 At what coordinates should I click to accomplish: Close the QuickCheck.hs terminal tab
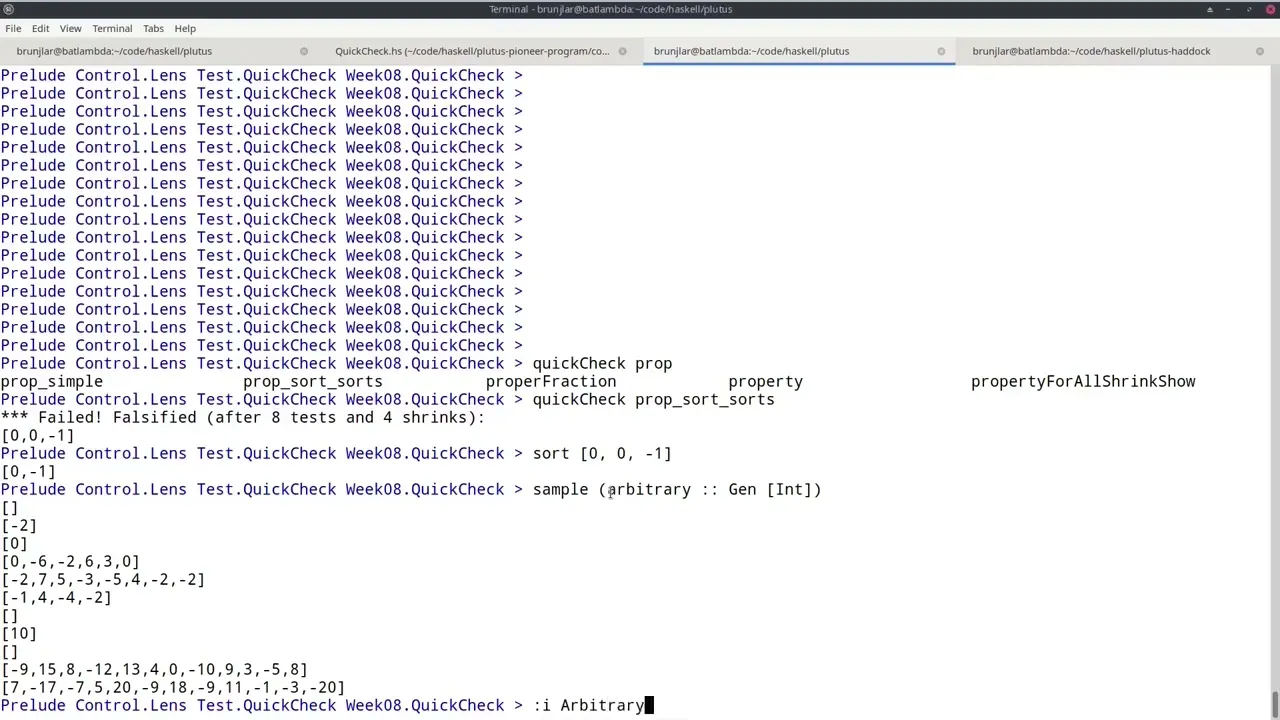point(622,51)
